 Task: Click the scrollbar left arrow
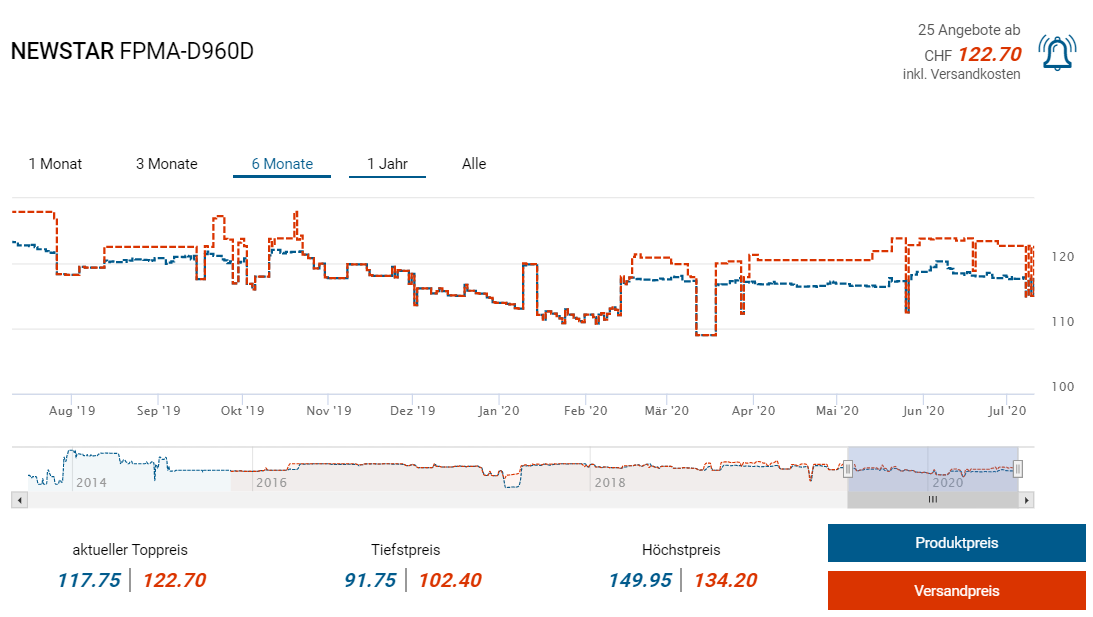point(18,499)
